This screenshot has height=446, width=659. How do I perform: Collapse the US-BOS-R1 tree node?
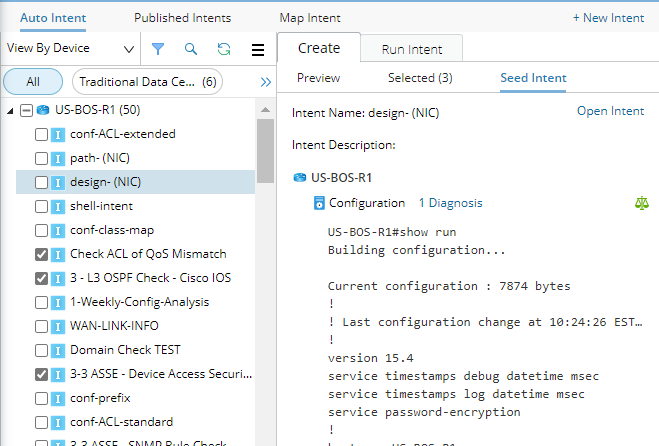point(10,111)
